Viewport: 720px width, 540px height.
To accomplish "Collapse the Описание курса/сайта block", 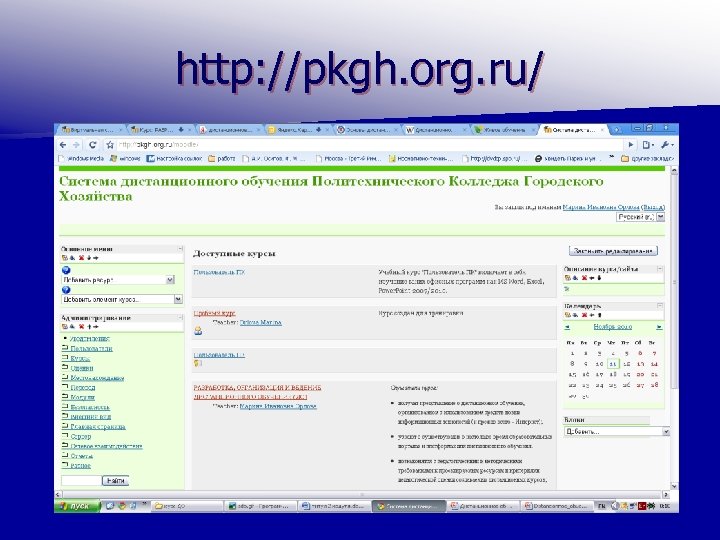I will (659, 269).
